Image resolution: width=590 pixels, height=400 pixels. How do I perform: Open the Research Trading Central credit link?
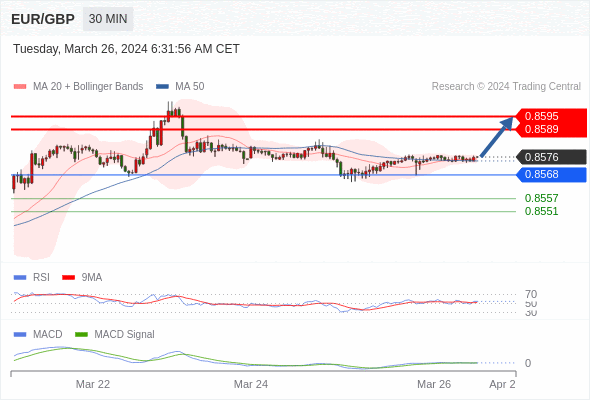pyautogui.click(x=506, y=87)
